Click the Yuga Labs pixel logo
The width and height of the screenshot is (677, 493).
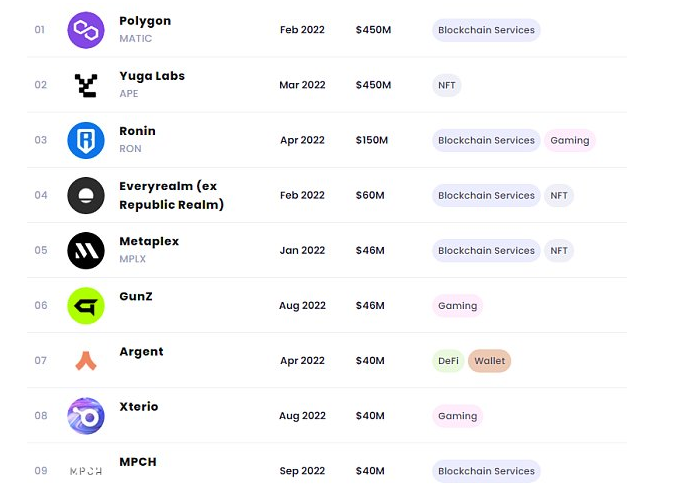click(85, 85)
